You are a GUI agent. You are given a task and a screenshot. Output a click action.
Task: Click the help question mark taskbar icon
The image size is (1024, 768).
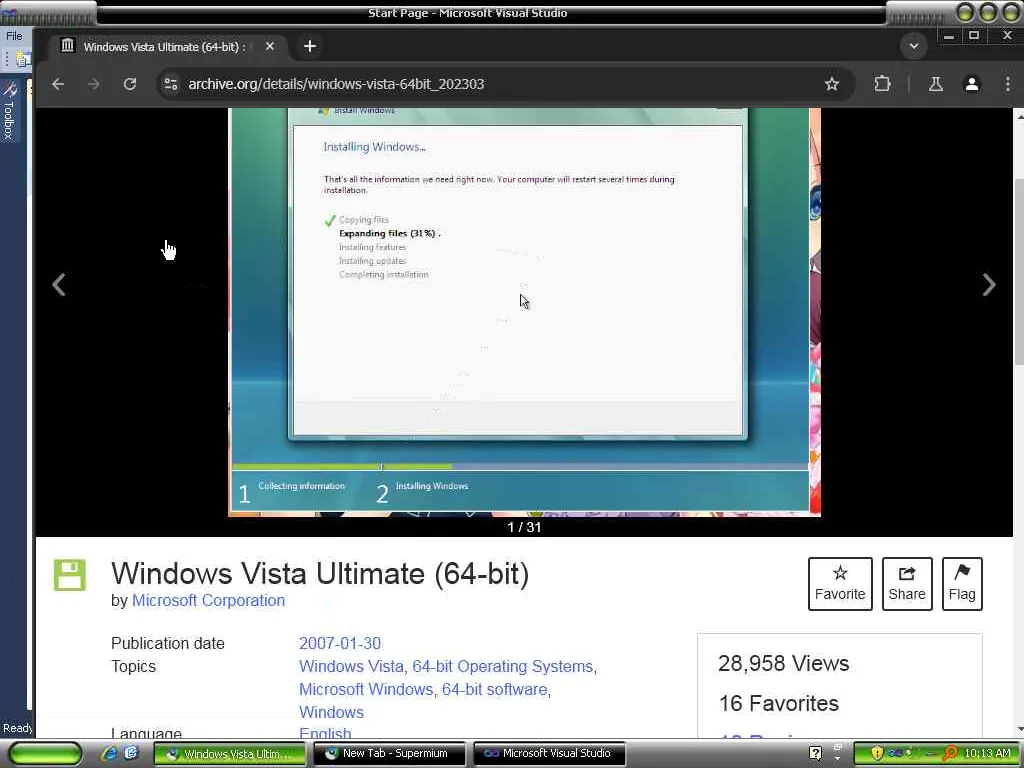pos(815,754)
